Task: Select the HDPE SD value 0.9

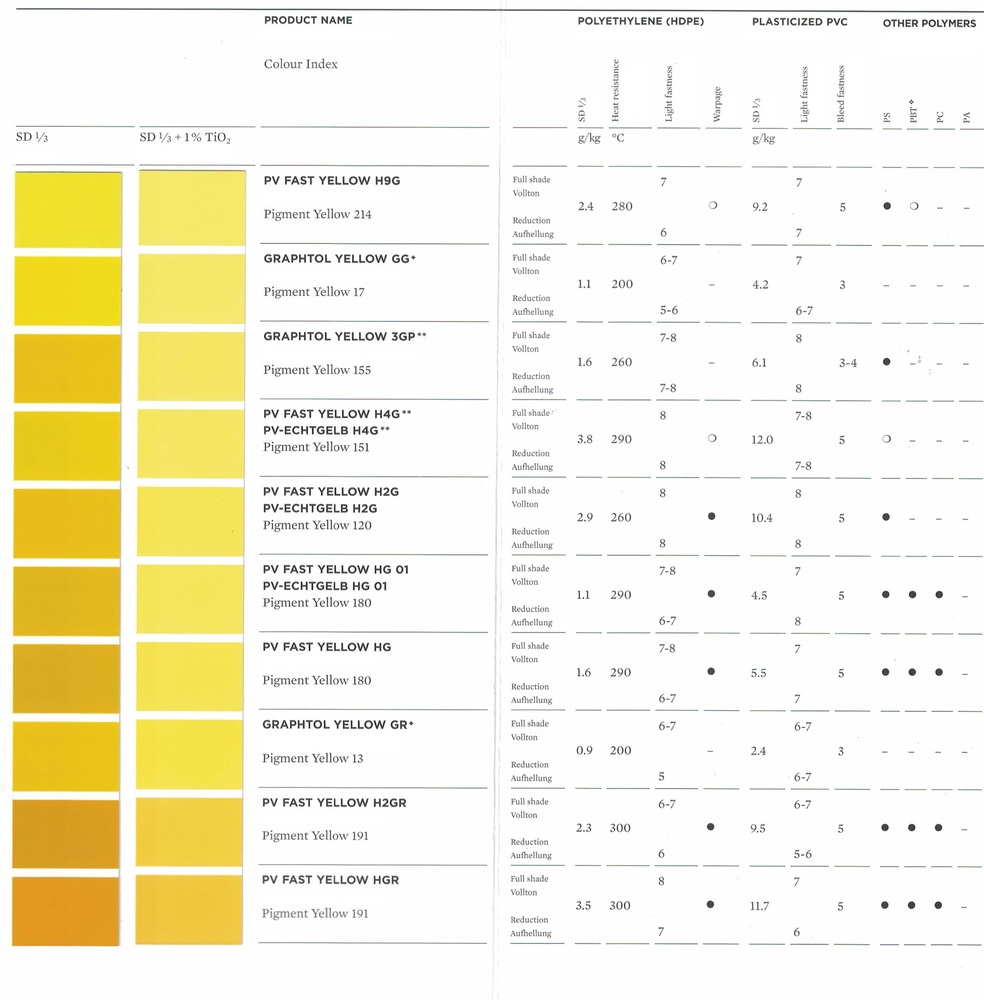Action: tap(584, 751)
